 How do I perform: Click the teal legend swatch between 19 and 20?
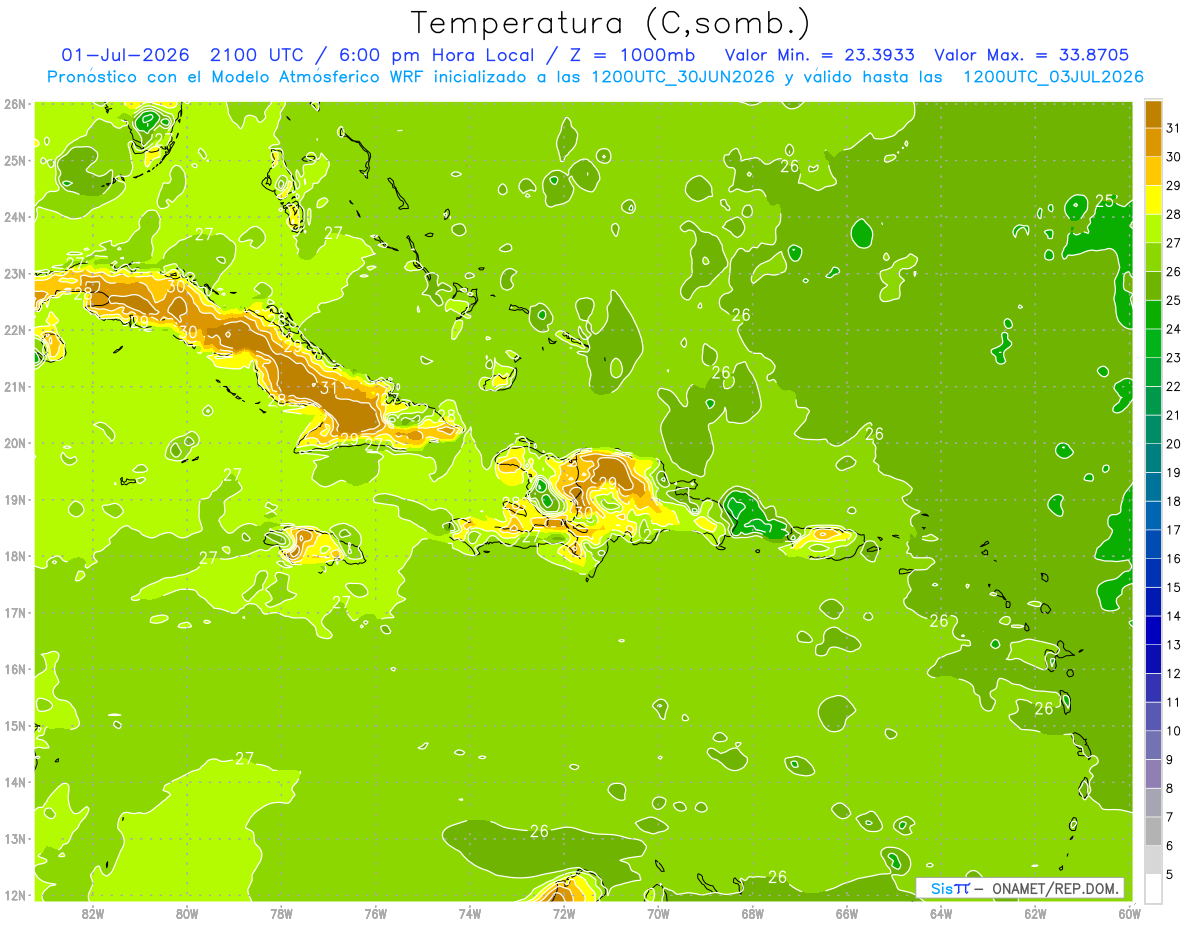(x=1153, y=458)
